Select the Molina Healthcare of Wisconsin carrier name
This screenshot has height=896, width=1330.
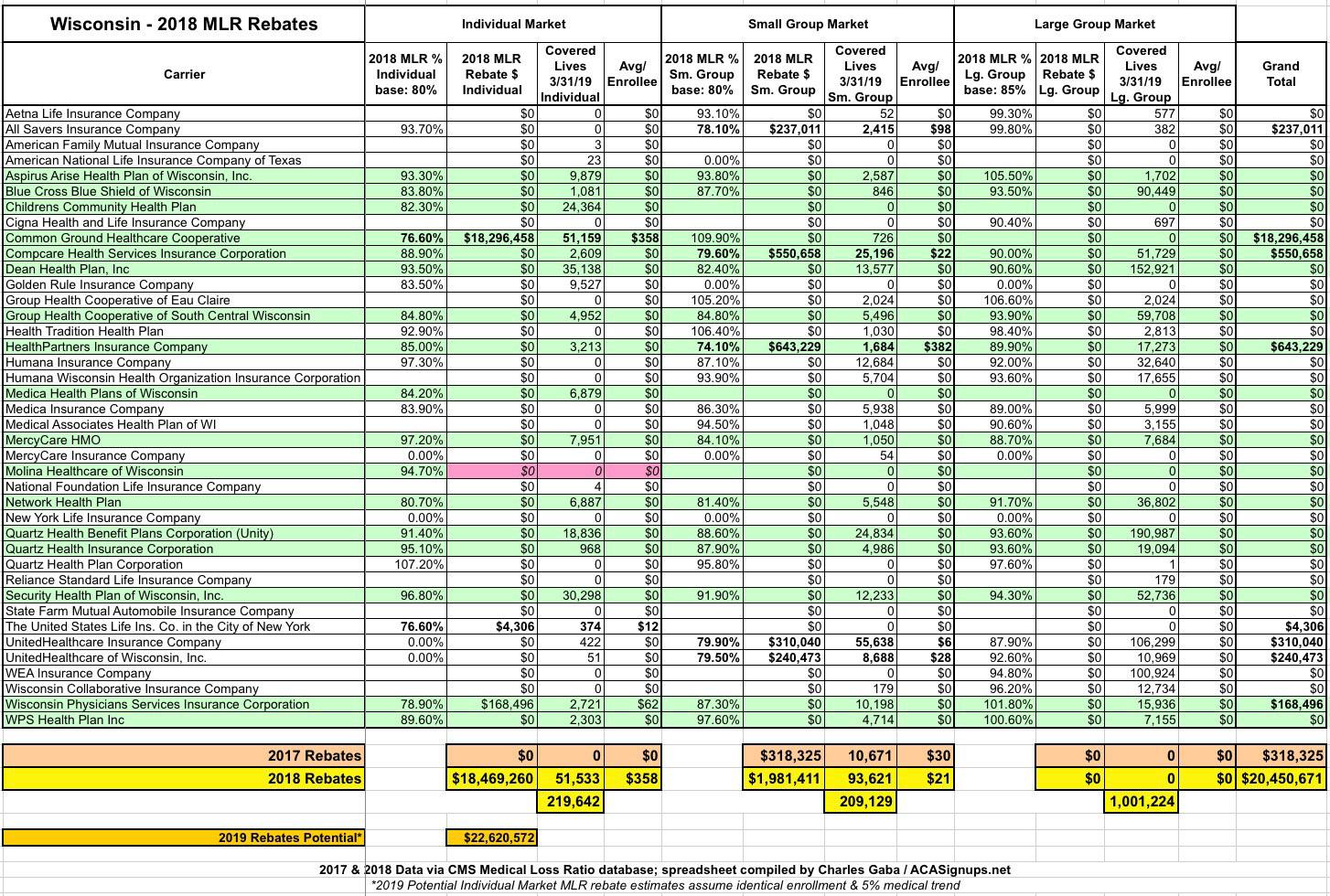[x=94, y=471]
